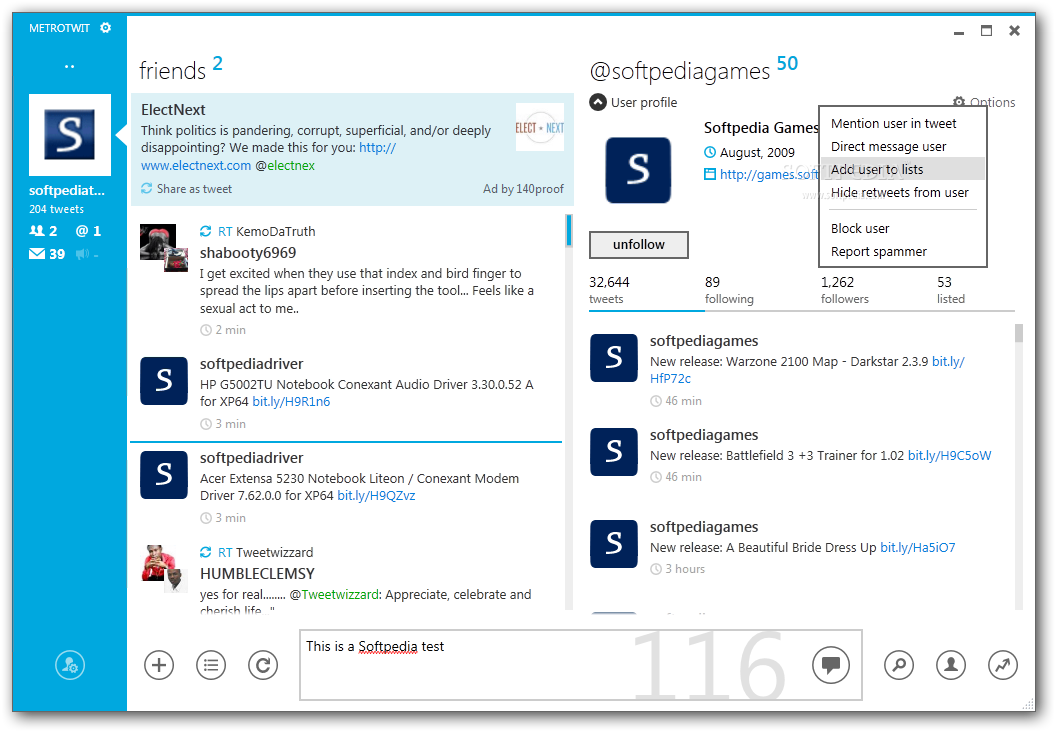The width and height of the screenshot is (1056, 732).
Task: Click the friends column scrollbar thumb
Action: 569,230
